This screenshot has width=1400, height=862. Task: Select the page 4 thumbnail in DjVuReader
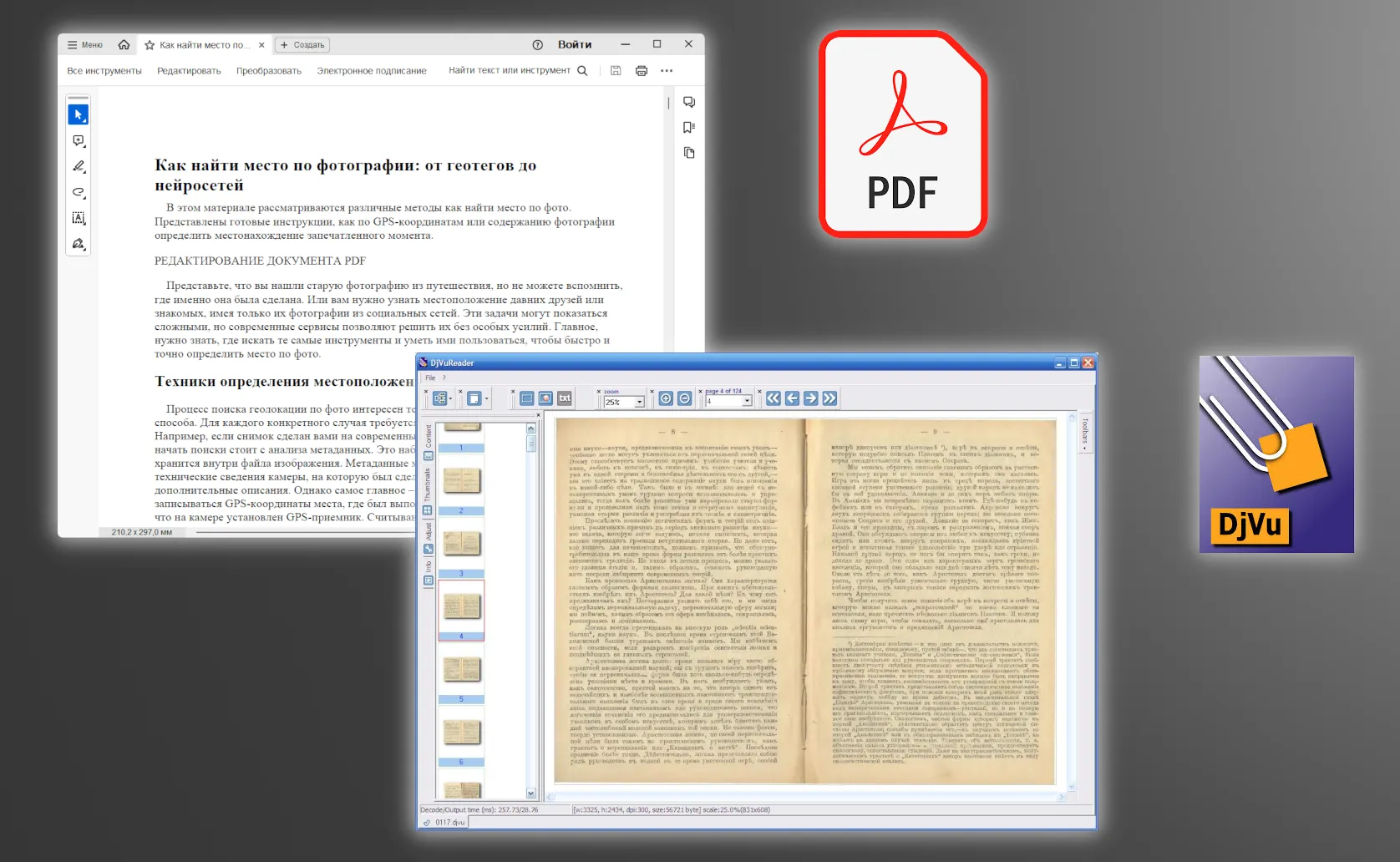coord(462,608)
